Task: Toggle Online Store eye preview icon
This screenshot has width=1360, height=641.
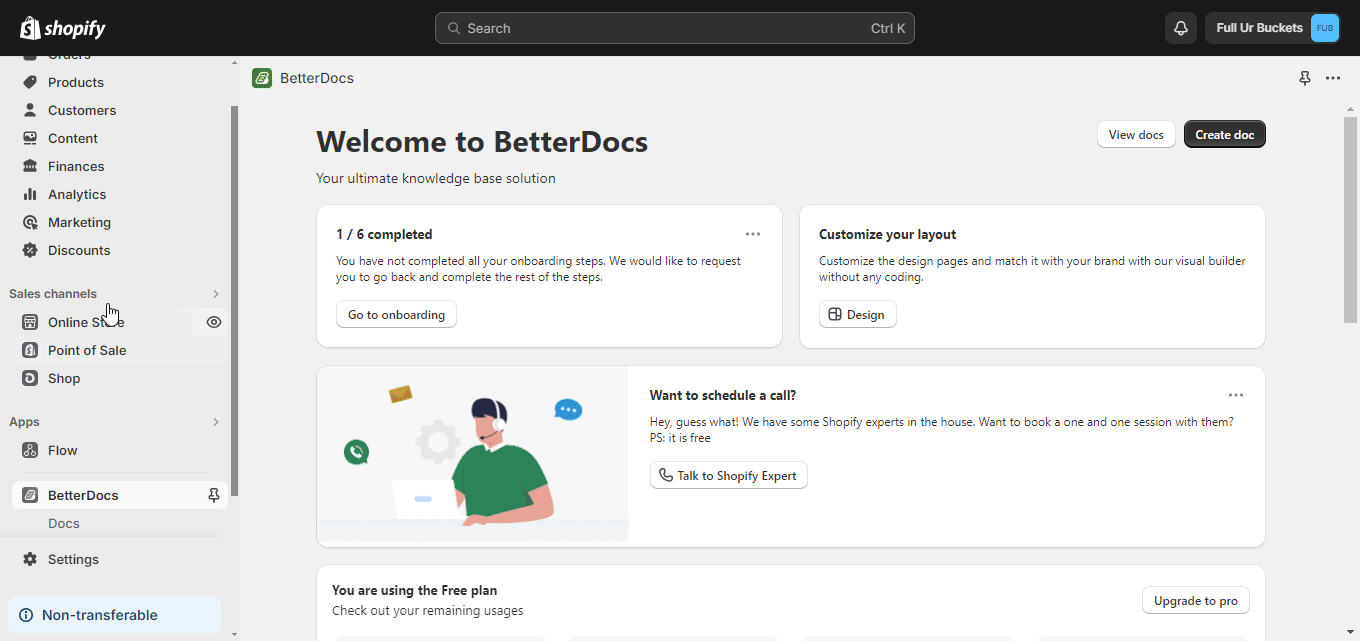Action: 213,322
